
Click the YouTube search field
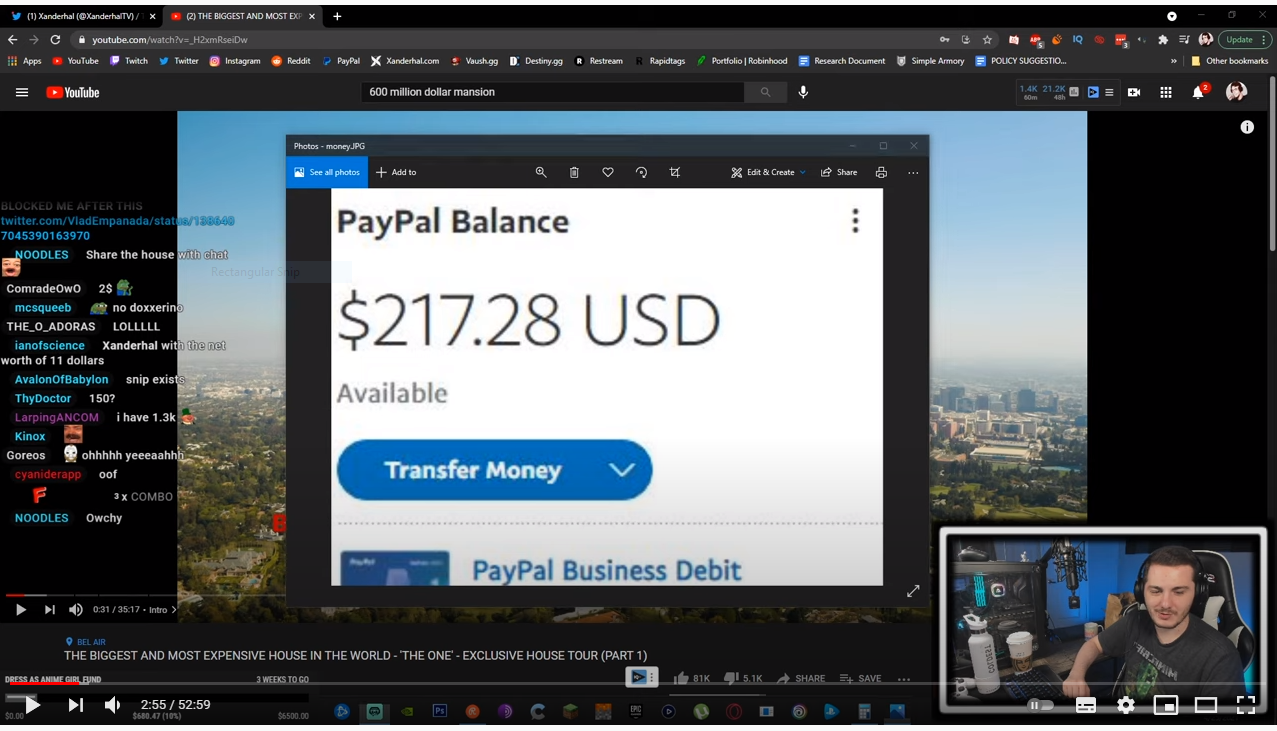pyautogui.click(x=552, y=92)
